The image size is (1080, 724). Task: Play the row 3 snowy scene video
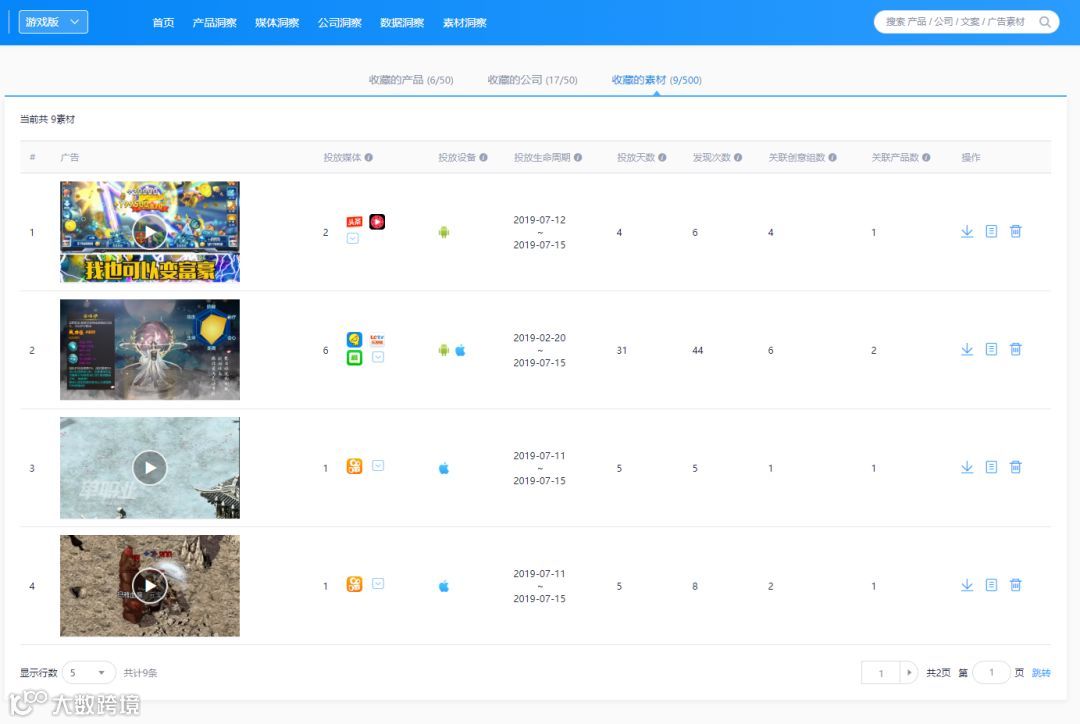tap(149, 468)
